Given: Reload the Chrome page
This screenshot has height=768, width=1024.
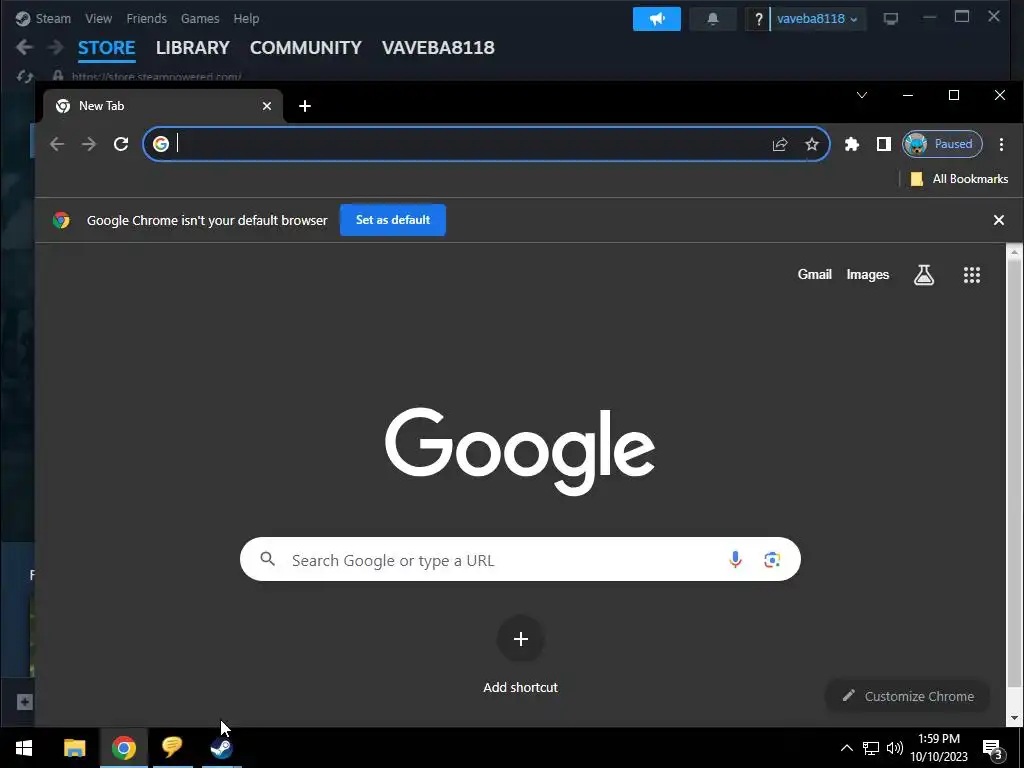Looking at the screenshot, I should [x=121, y=144].
